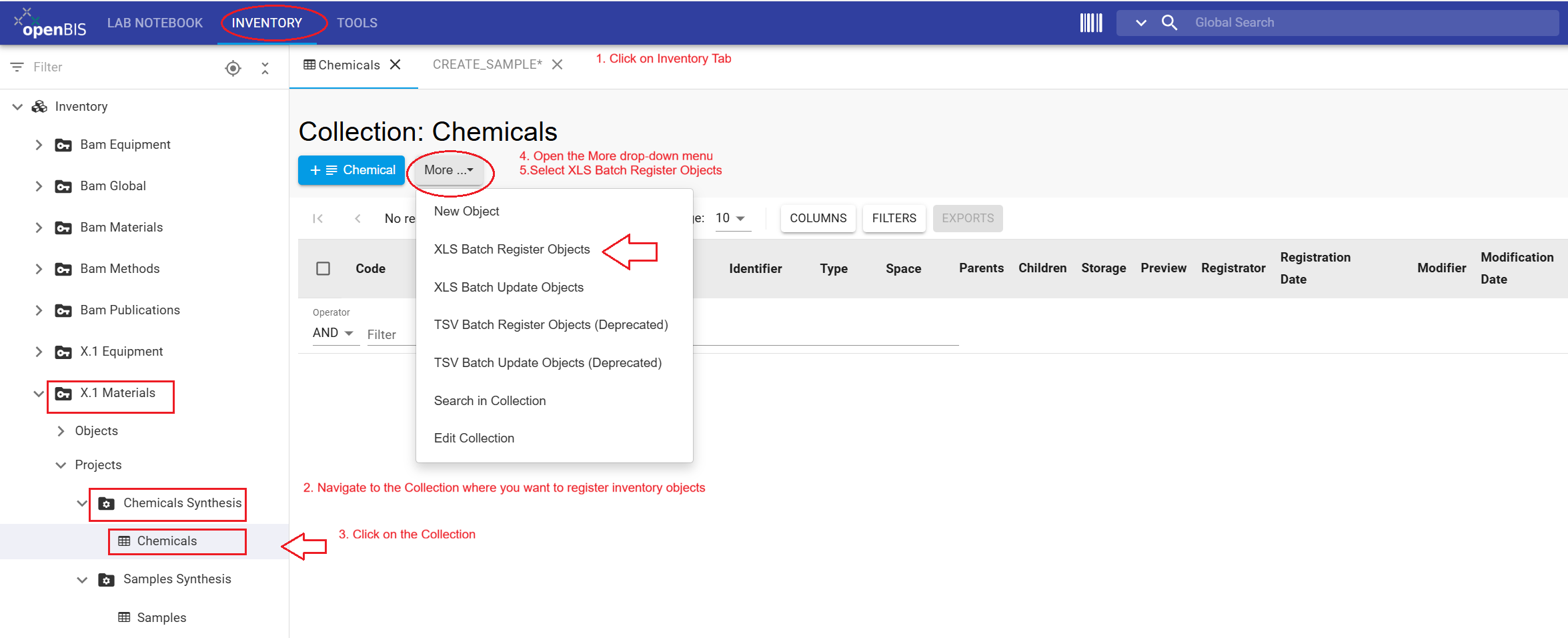This screenshot has width=1568, height=638.
Task: Click the Bam Publications folder icon
Action: (63, 311)
